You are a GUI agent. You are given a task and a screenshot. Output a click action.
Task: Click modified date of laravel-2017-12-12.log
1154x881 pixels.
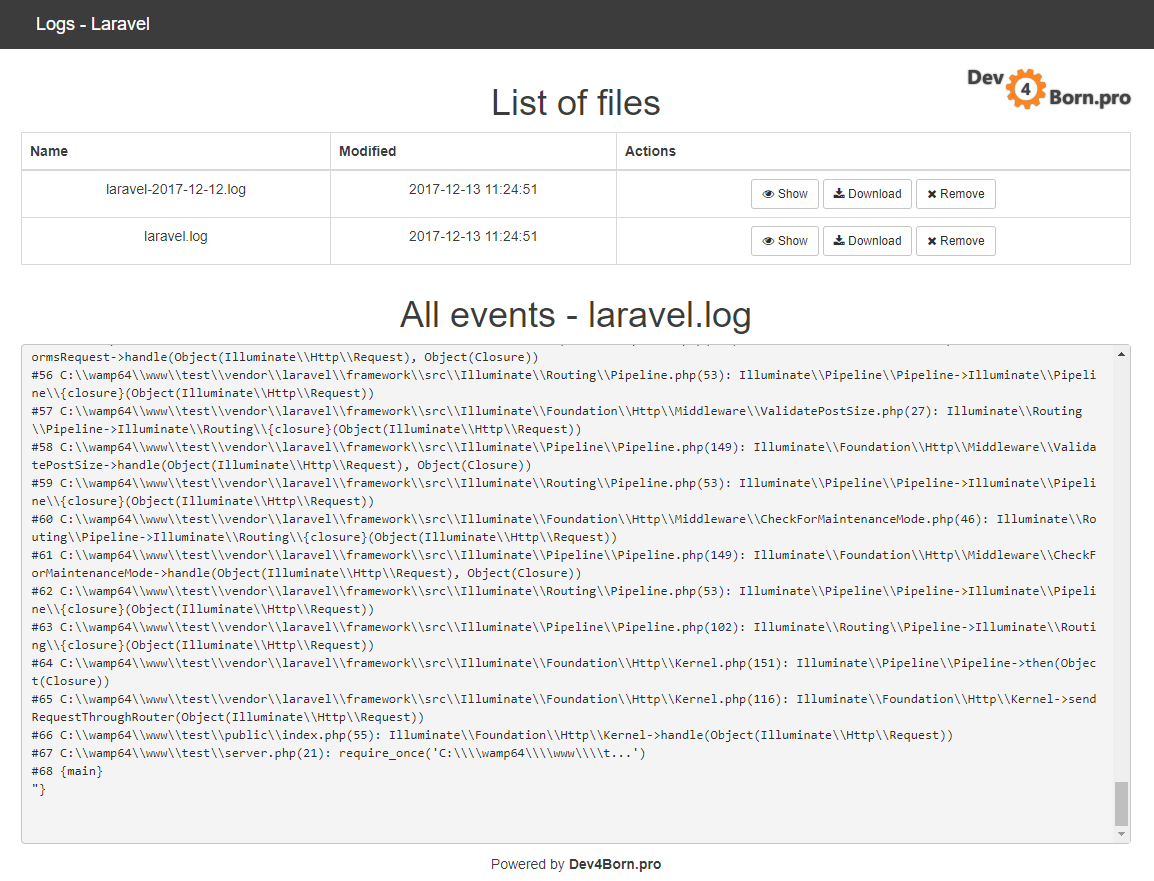click(473, 189)
